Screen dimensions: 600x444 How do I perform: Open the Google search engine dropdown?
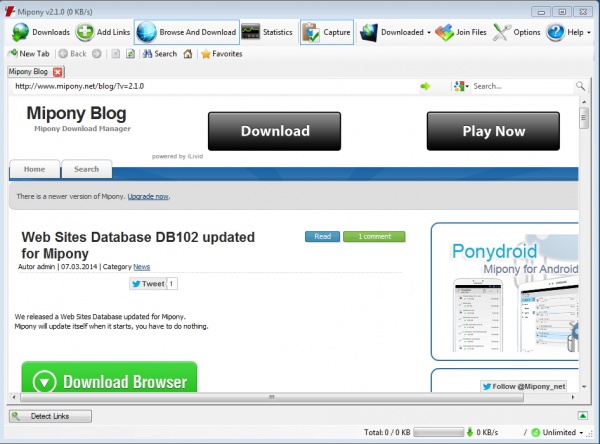[461, 86]
